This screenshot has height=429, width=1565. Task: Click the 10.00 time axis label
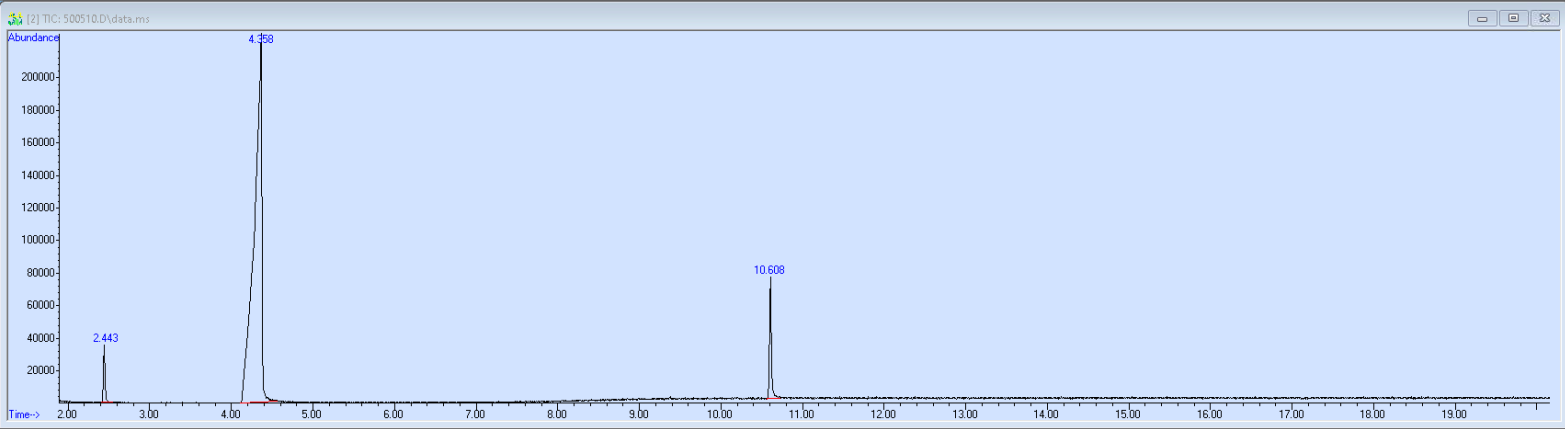tap(719, 413)
